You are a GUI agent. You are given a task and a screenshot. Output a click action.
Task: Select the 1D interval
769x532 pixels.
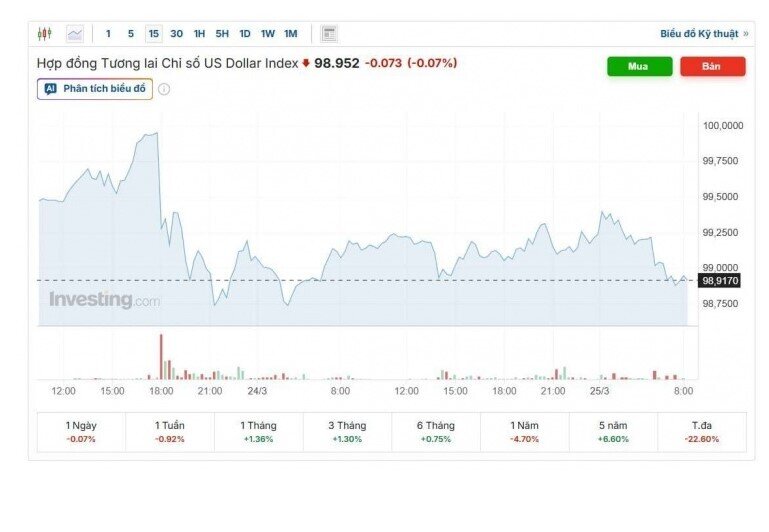click(245, 34)
